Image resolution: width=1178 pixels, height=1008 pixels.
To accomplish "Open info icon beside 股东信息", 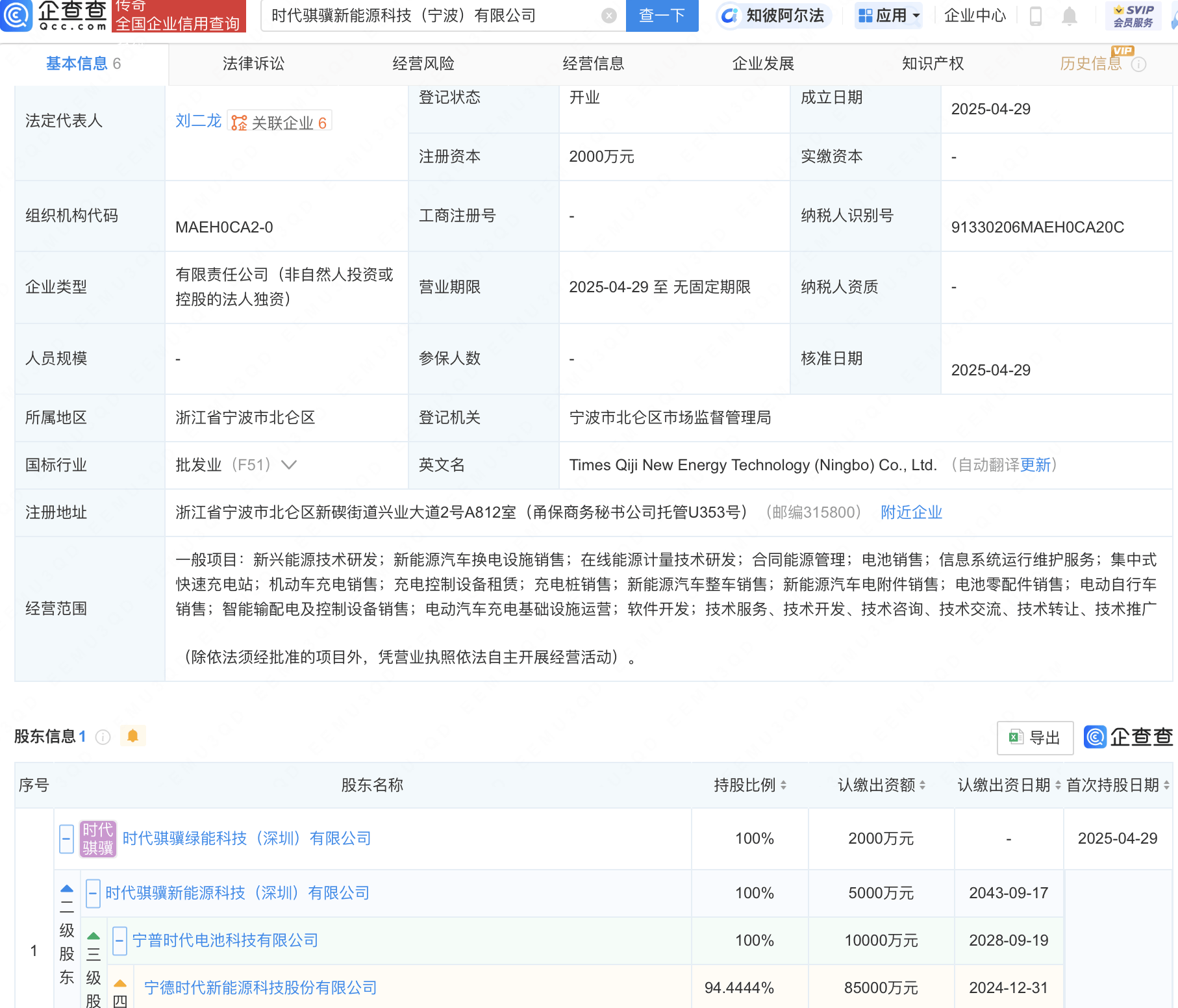I will click(103, 737).
